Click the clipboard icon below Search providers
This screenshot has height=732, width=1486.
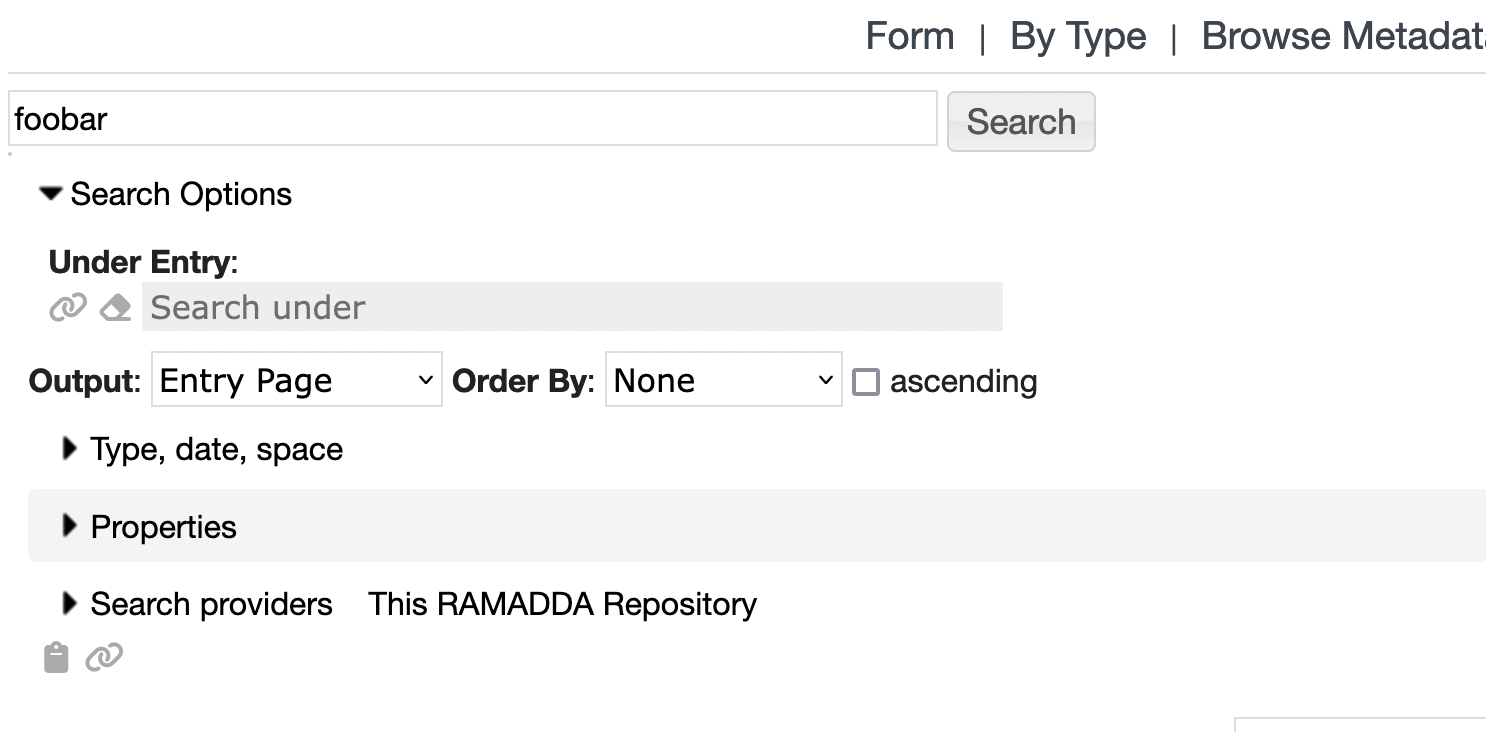56,657
